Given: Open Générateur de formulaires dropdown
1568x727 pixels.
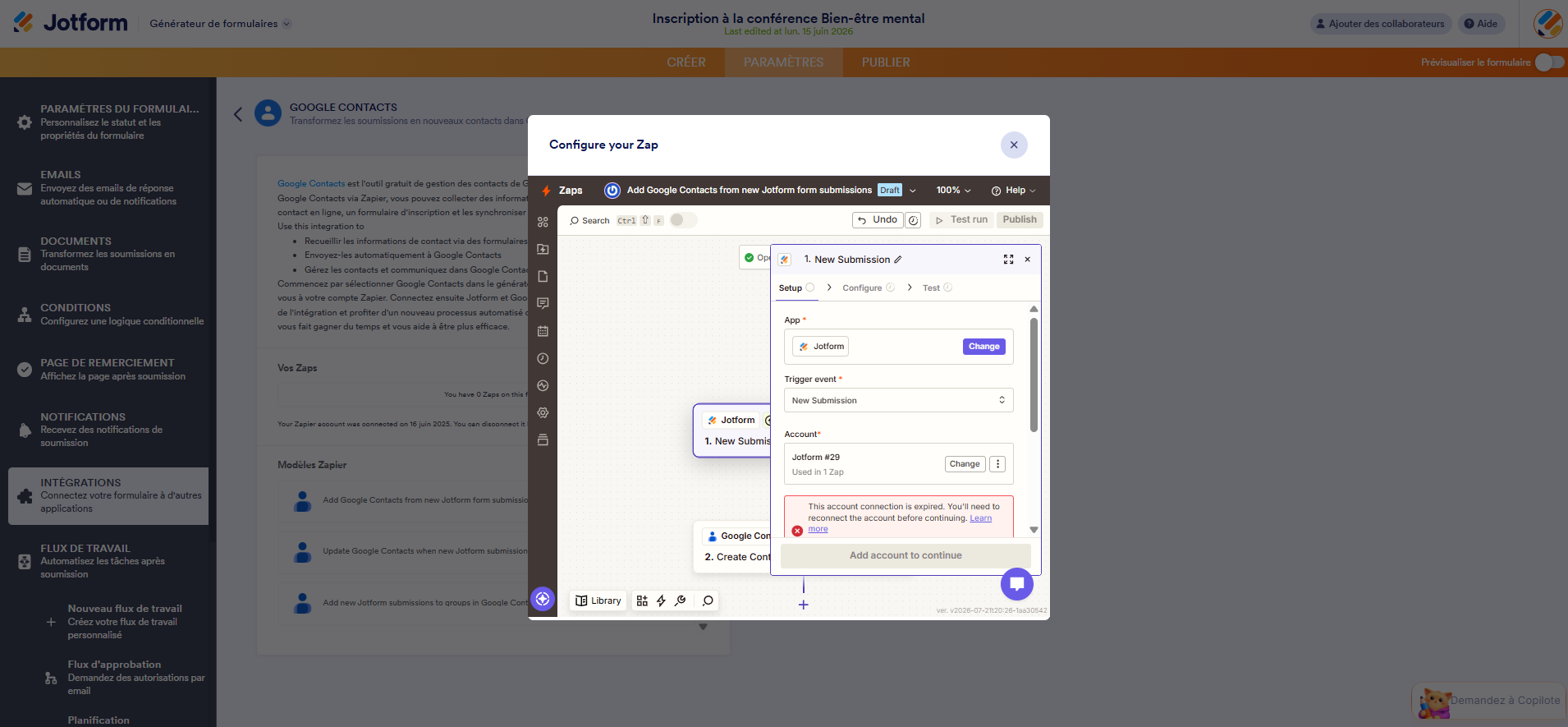Looking at the screenshot, I should pos(220,24).
